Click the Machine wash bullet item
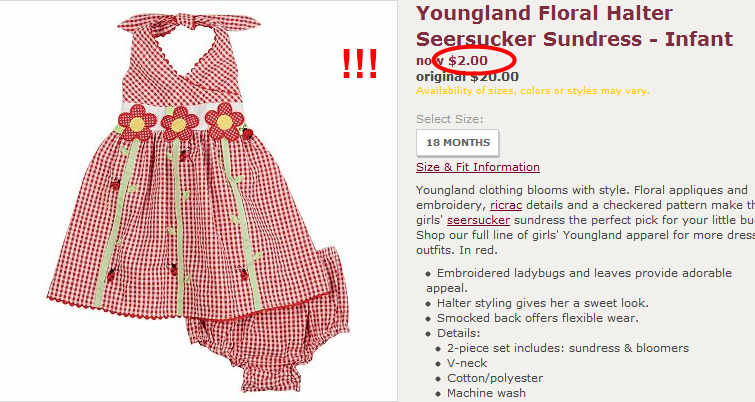Screen dimensions: 755x402 click(x=486, y=393)
